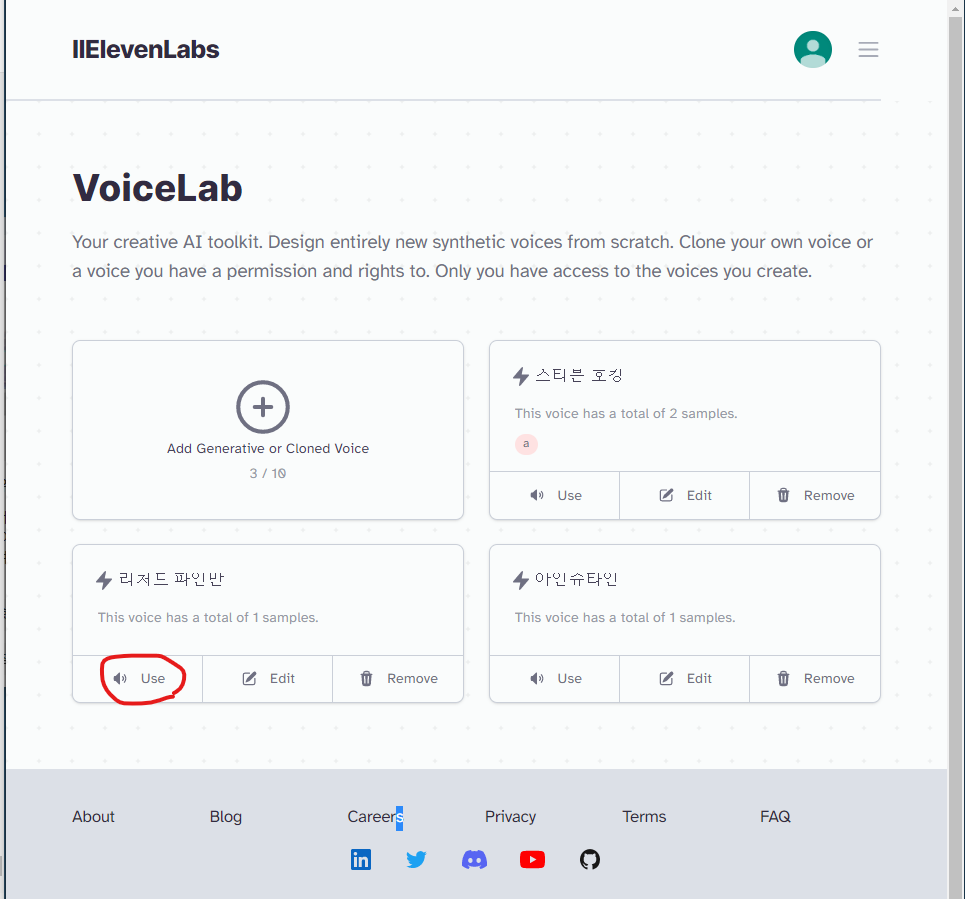Click the '3 / 10' voice count text

coord(268,473)
